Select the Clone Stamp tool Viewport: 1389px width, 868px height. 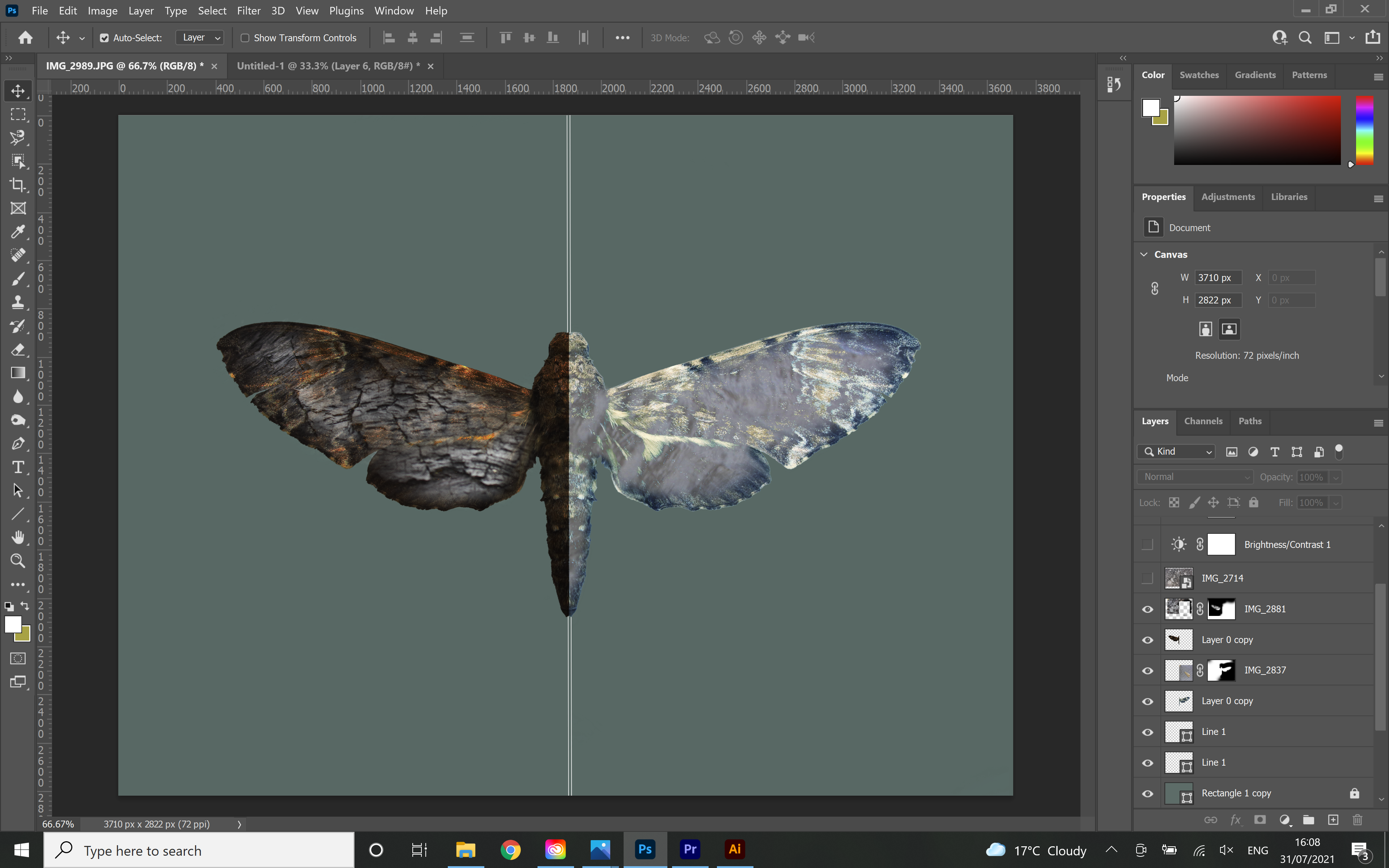18,303
